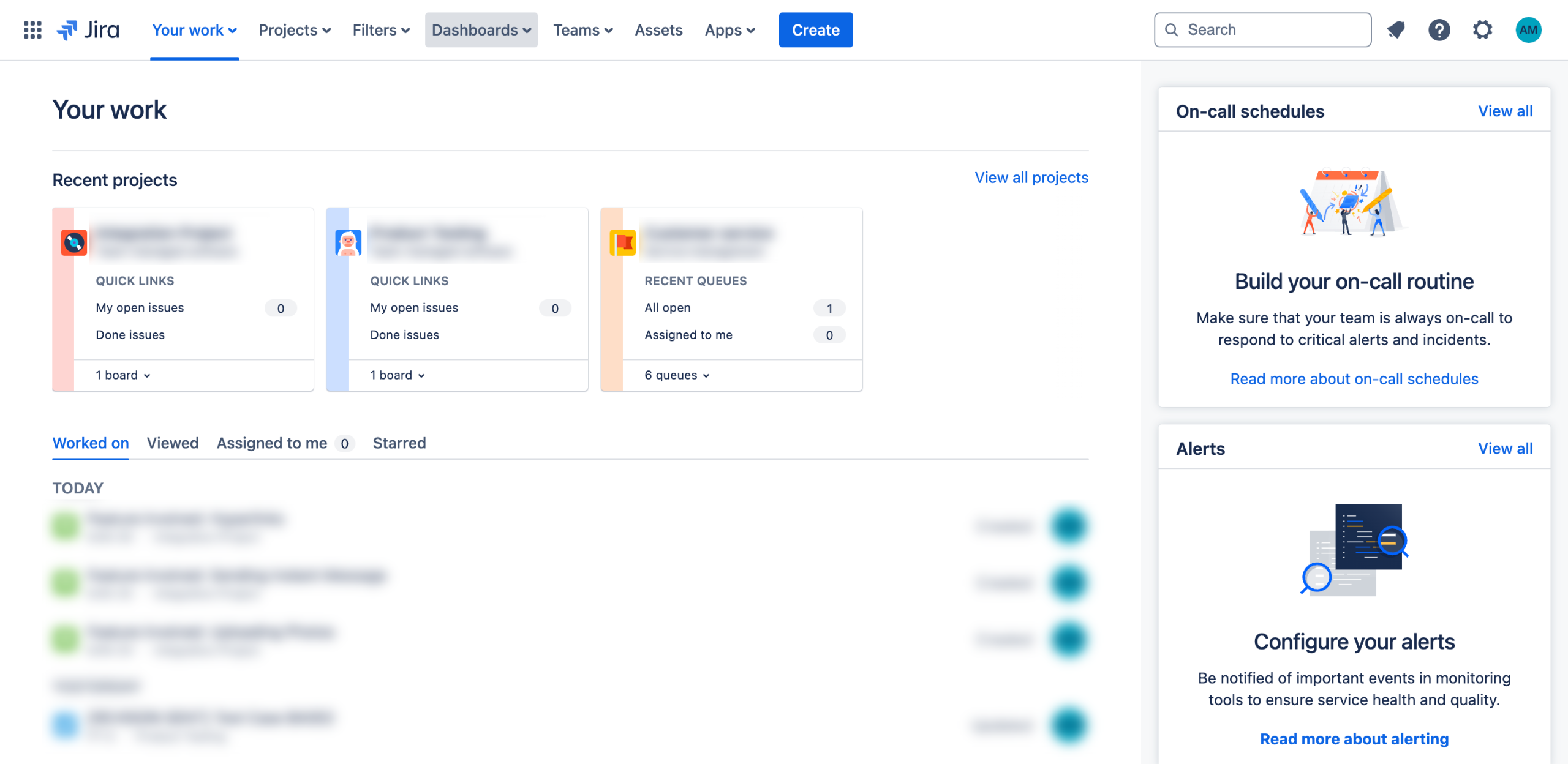Open the Assets menu item
Image resolution: width=1568 pixels, height=764 pixels.
658,30
